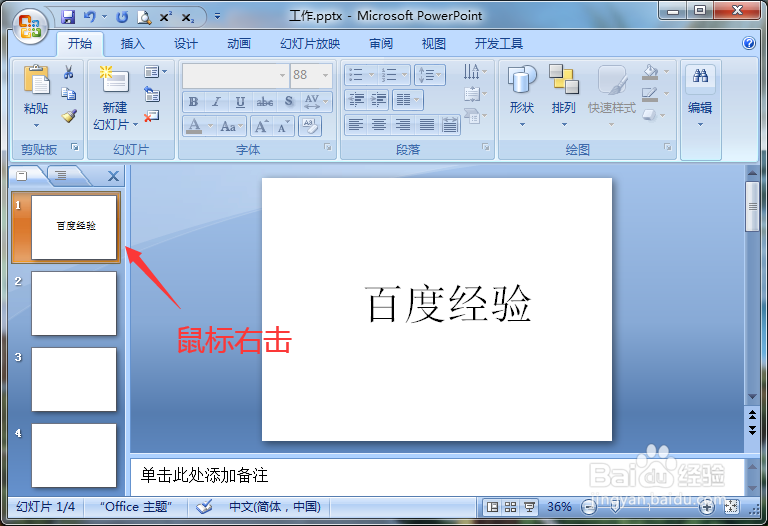768x526 pixels.
Task: Open shape outline color options
Action: point(655,94)
